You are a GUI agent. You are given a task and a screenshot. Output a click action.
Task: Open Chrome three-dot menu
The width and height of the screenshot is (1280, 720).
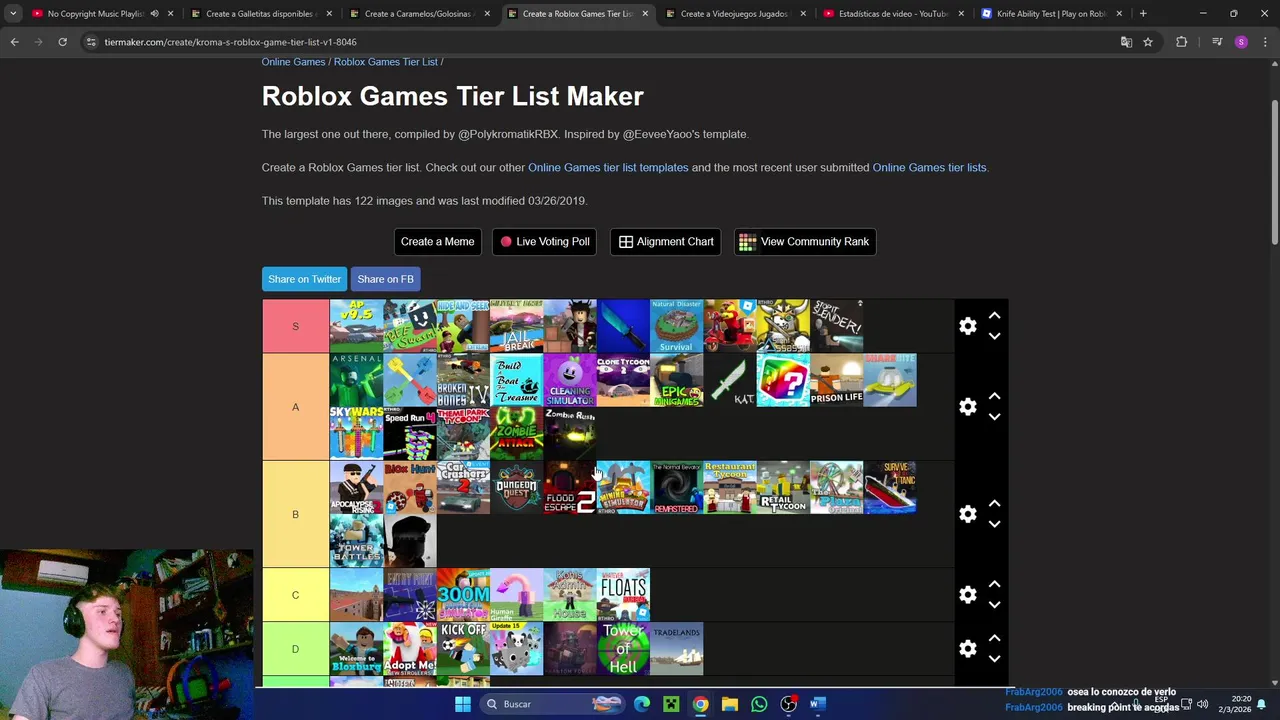point(1265,42)
